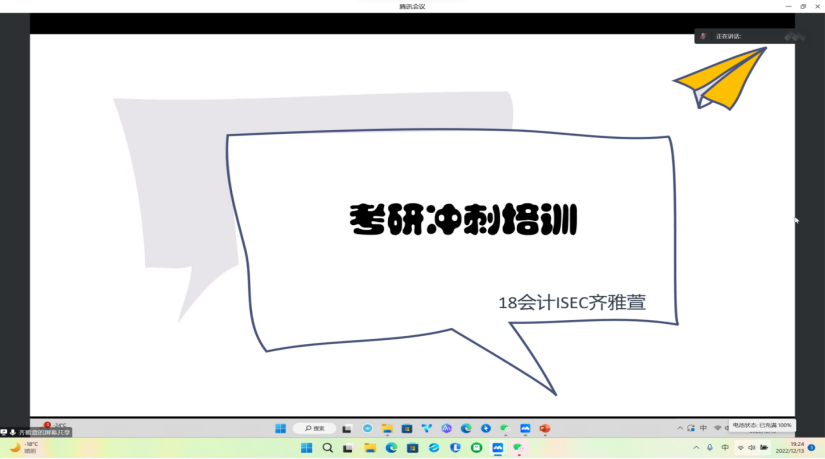Open Task View in the bottommost taskbar
This screenshot has height=459, width=825.
point(348,448)
